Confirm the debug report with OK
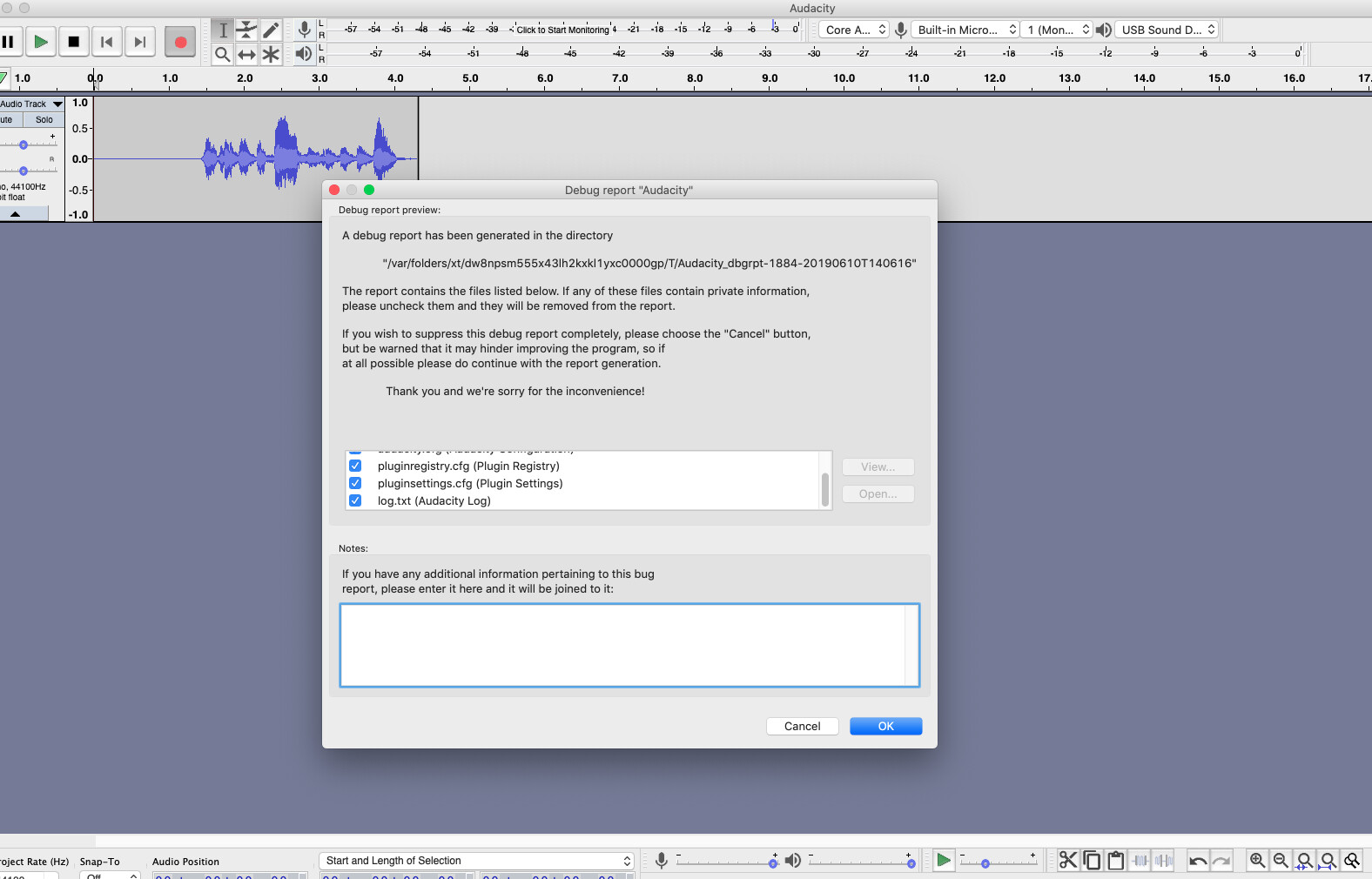Viewport: 1372px width, 879px height. coord(885,726)
